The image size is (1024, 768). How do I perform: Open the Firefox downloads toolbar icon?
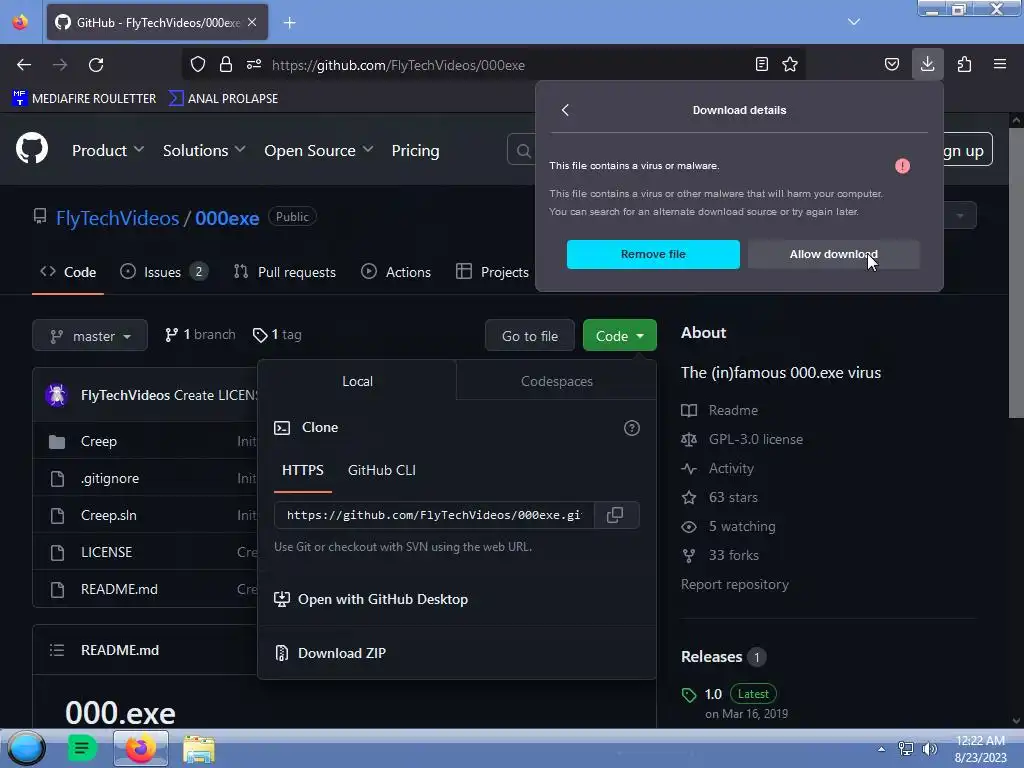point(927,64)
